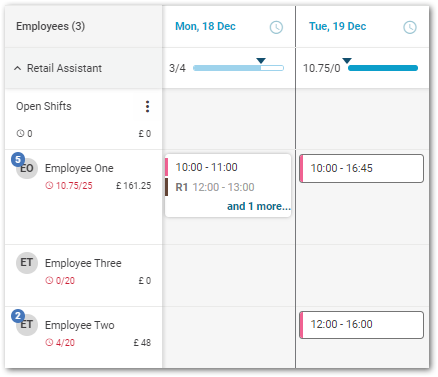
Task: Click the Employee Three name label
Action: [x=83, y=263]
